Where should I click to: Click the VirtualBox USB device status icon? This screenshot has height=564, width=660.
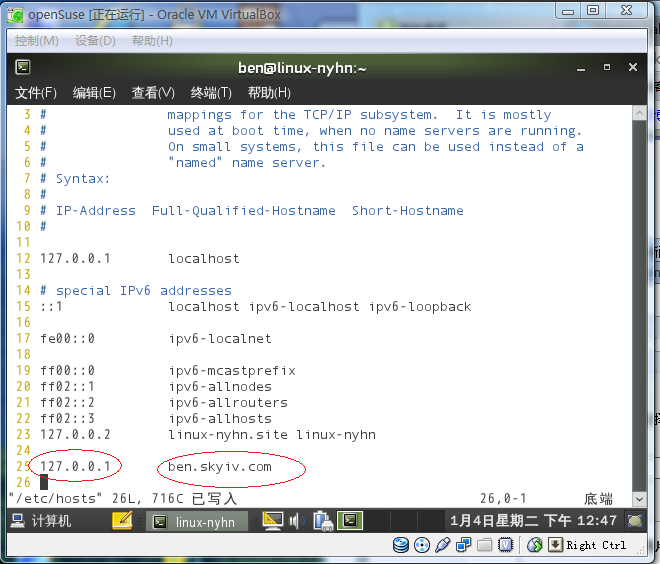[442, 545]
